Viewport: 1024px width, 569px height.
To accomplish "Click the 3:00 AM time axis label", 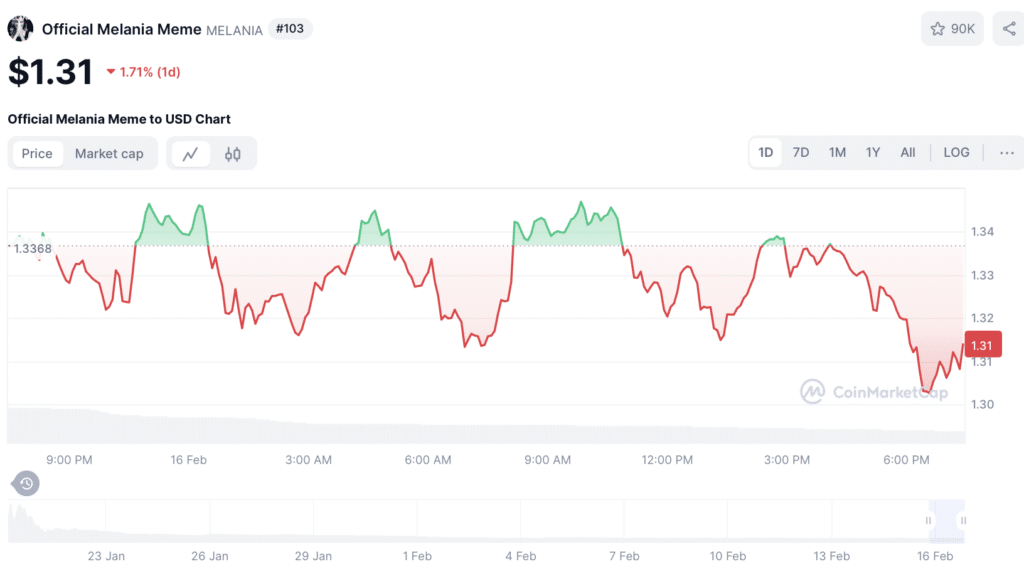I will pyautogui.click(x=308, y=460).
